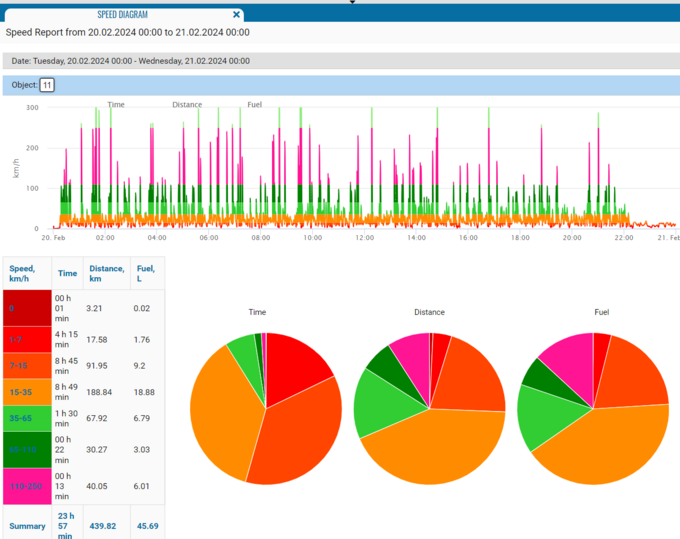Image resolution: width=680 pixels, height=539 pixels.
Task: Click the Summary row label
Action: tap(26, 527)
